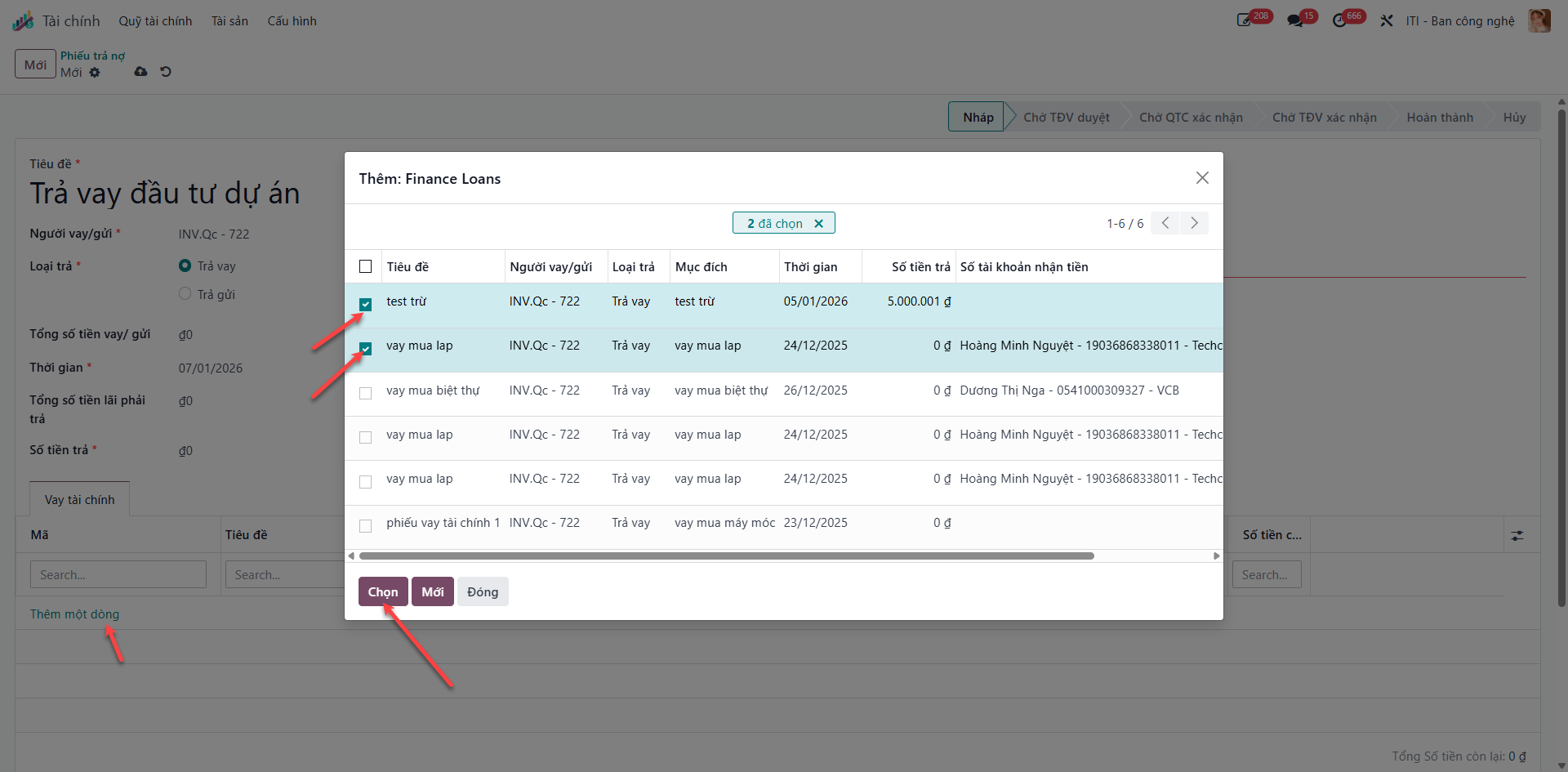This screenshot has height=772, width=1568.
Task: Open the chat messages icon
Action: pyautogui.click(x=1295, y=20)
